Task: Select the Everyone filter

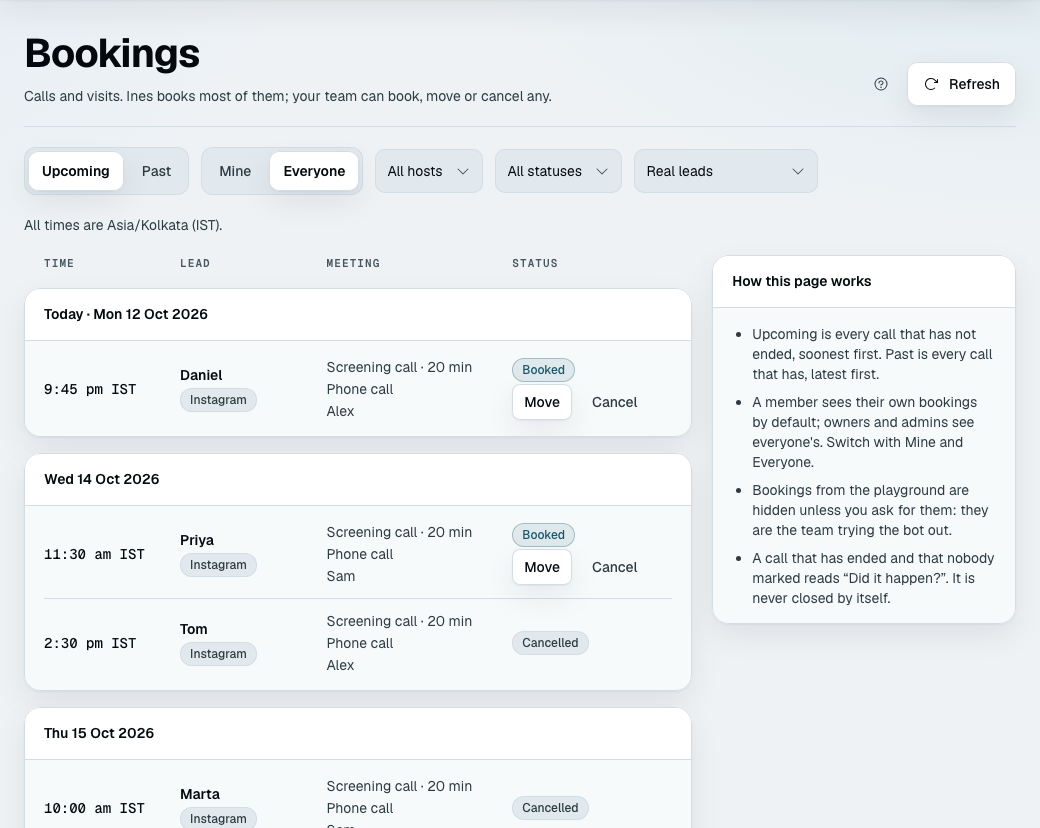Action: click(314, 171)
